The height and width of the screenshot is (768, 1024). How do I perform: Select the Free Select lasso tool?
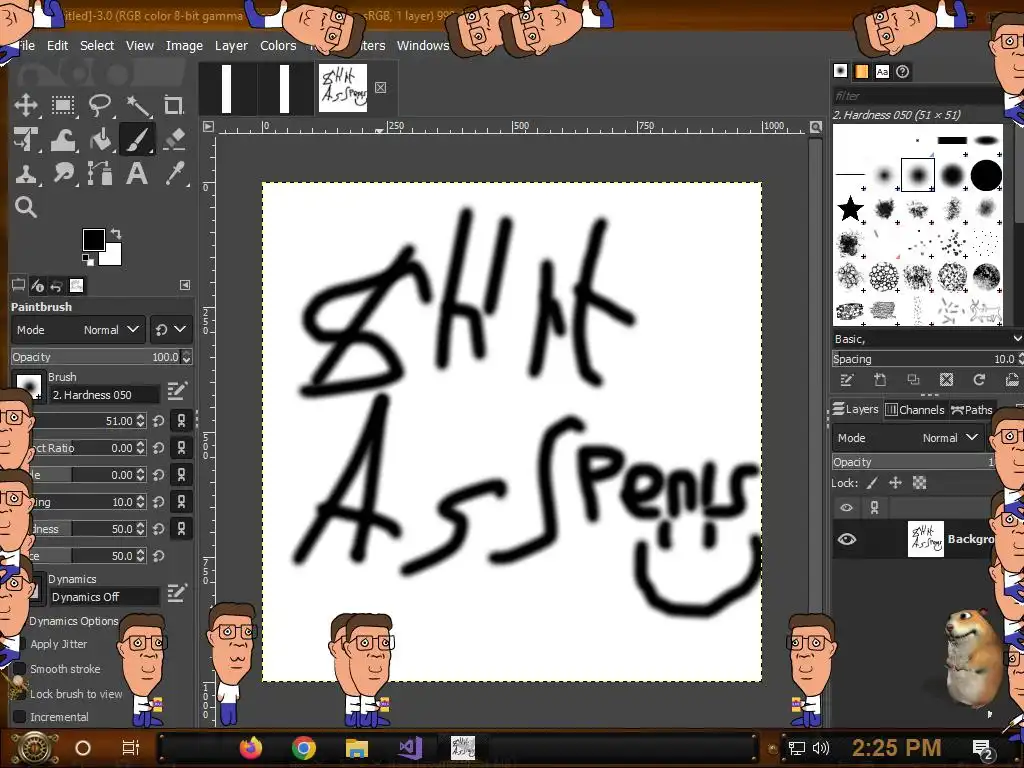[x=100, y=105]
